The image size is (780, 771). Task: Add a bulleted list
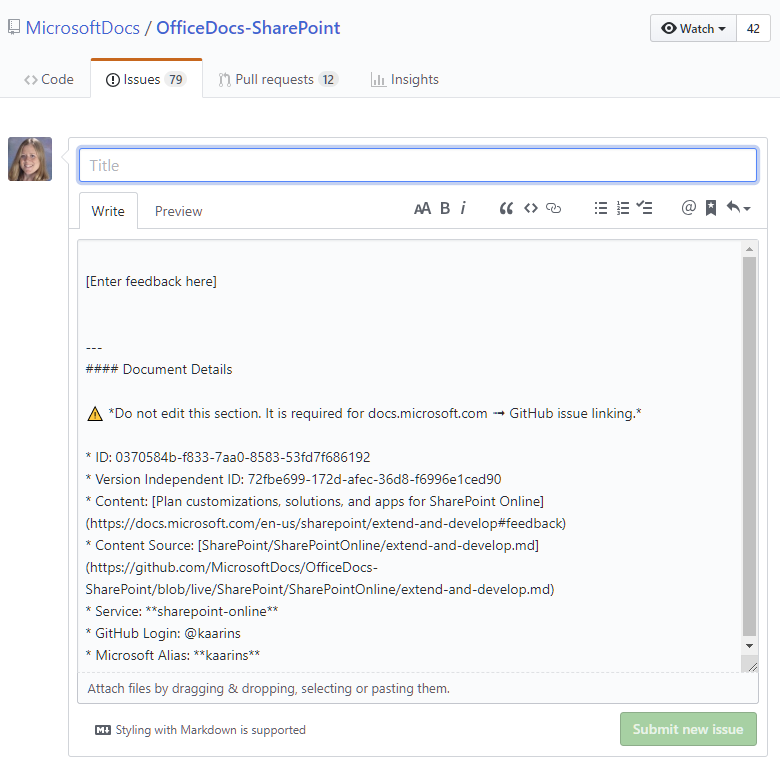(x=600, y=208)
